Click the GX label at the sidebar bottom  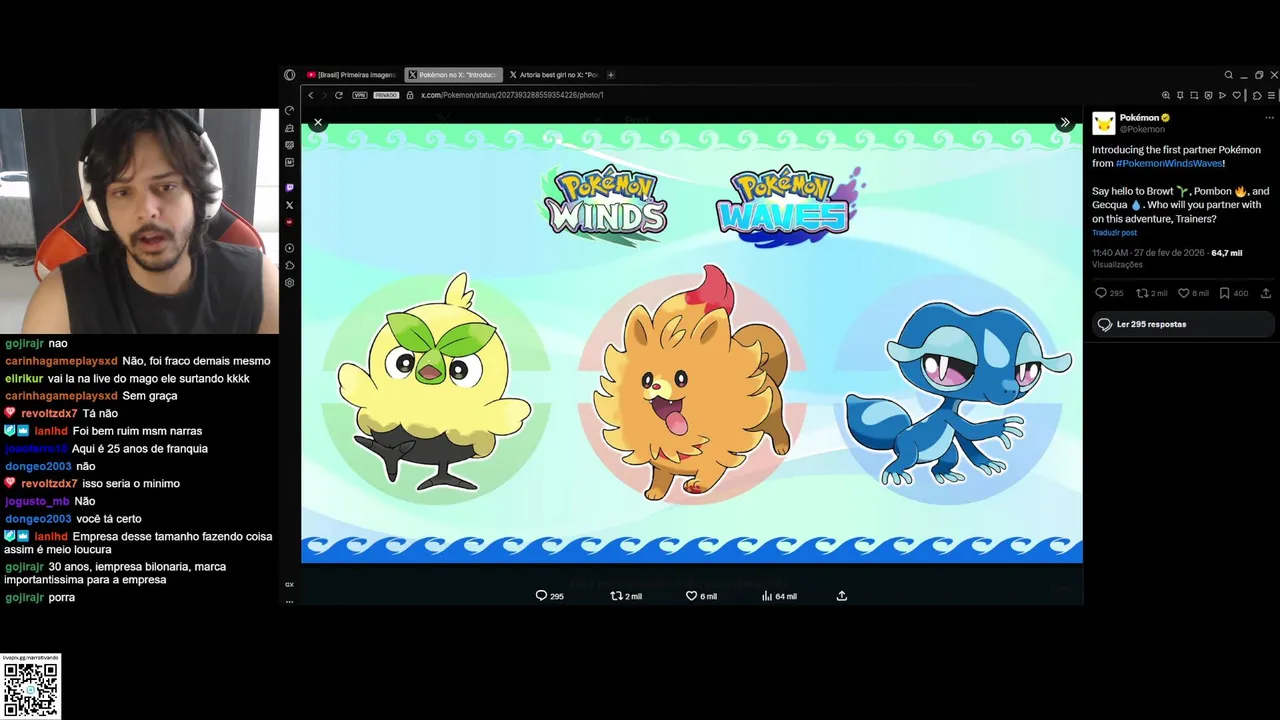(289, 585)
